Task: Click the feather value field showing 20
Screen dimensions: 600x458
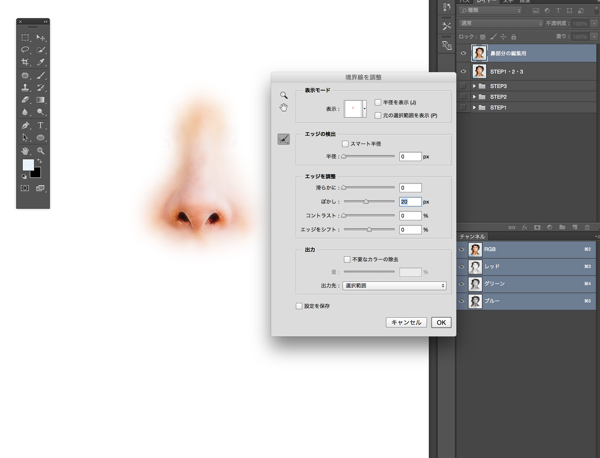Action: tap(410, 202)
